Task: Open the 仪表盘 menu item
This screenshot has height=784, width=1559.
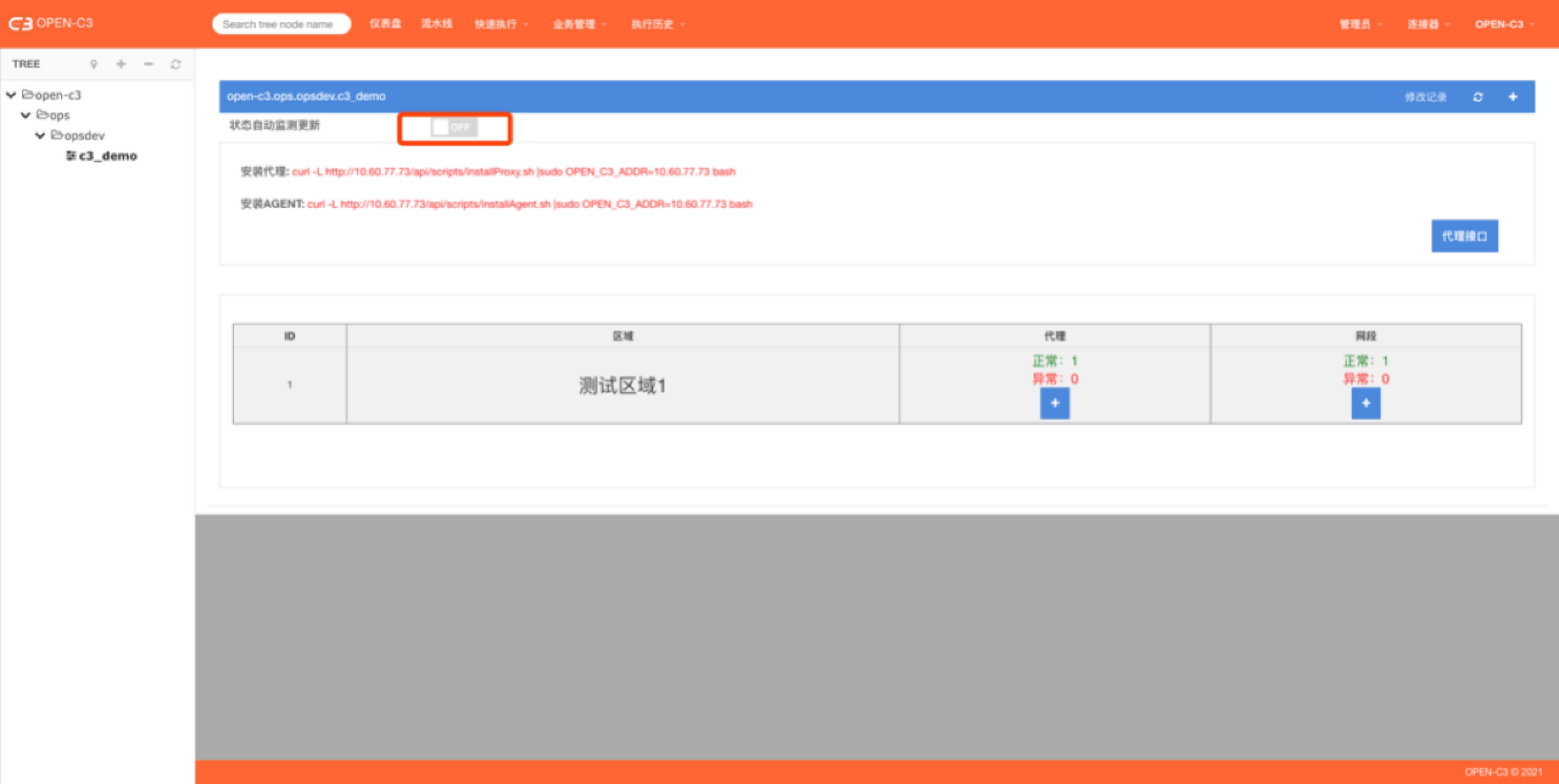Action: coord(385,24)
